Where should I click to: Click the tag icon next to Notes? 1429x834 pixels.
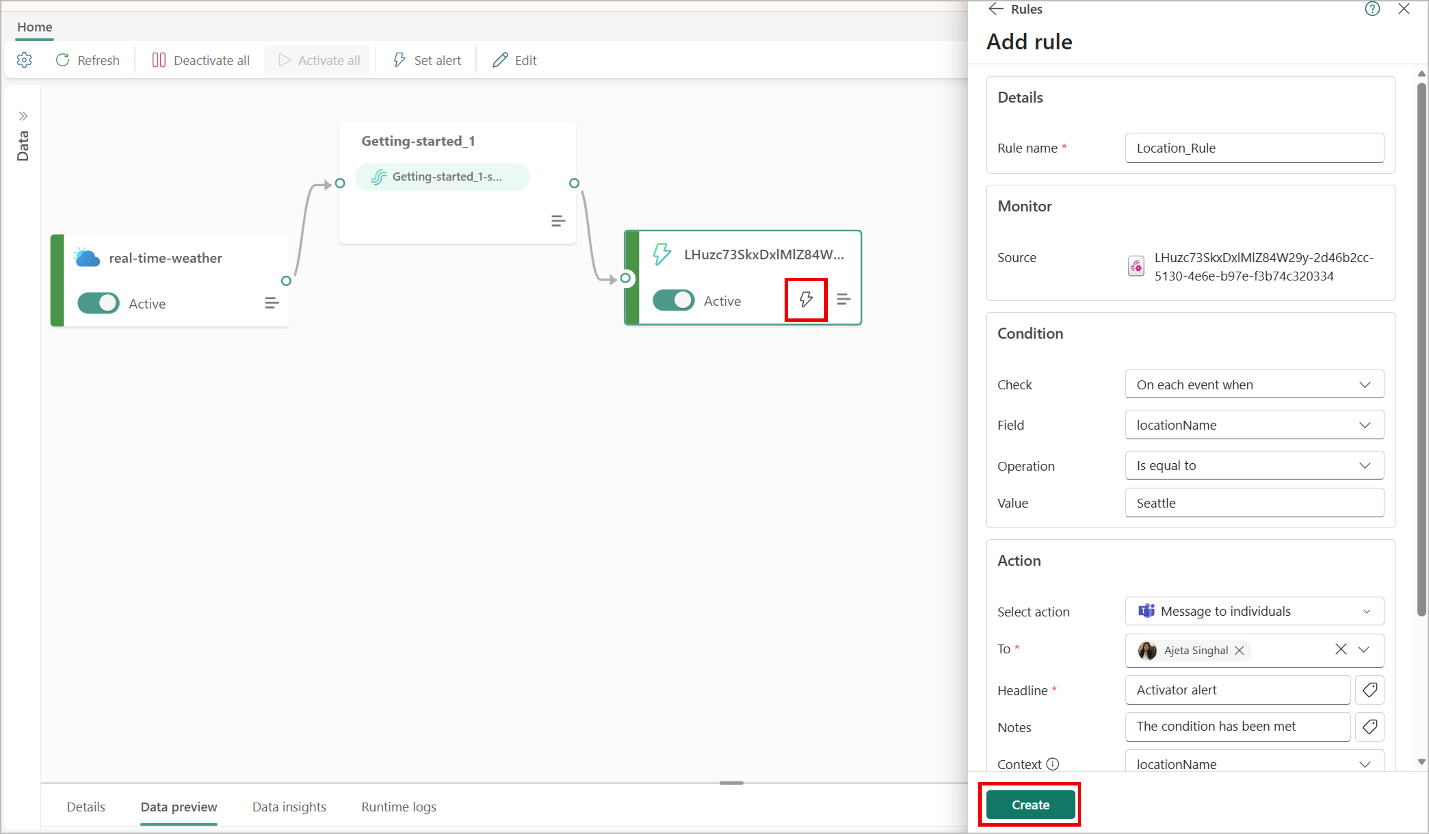click(1369, 727)
